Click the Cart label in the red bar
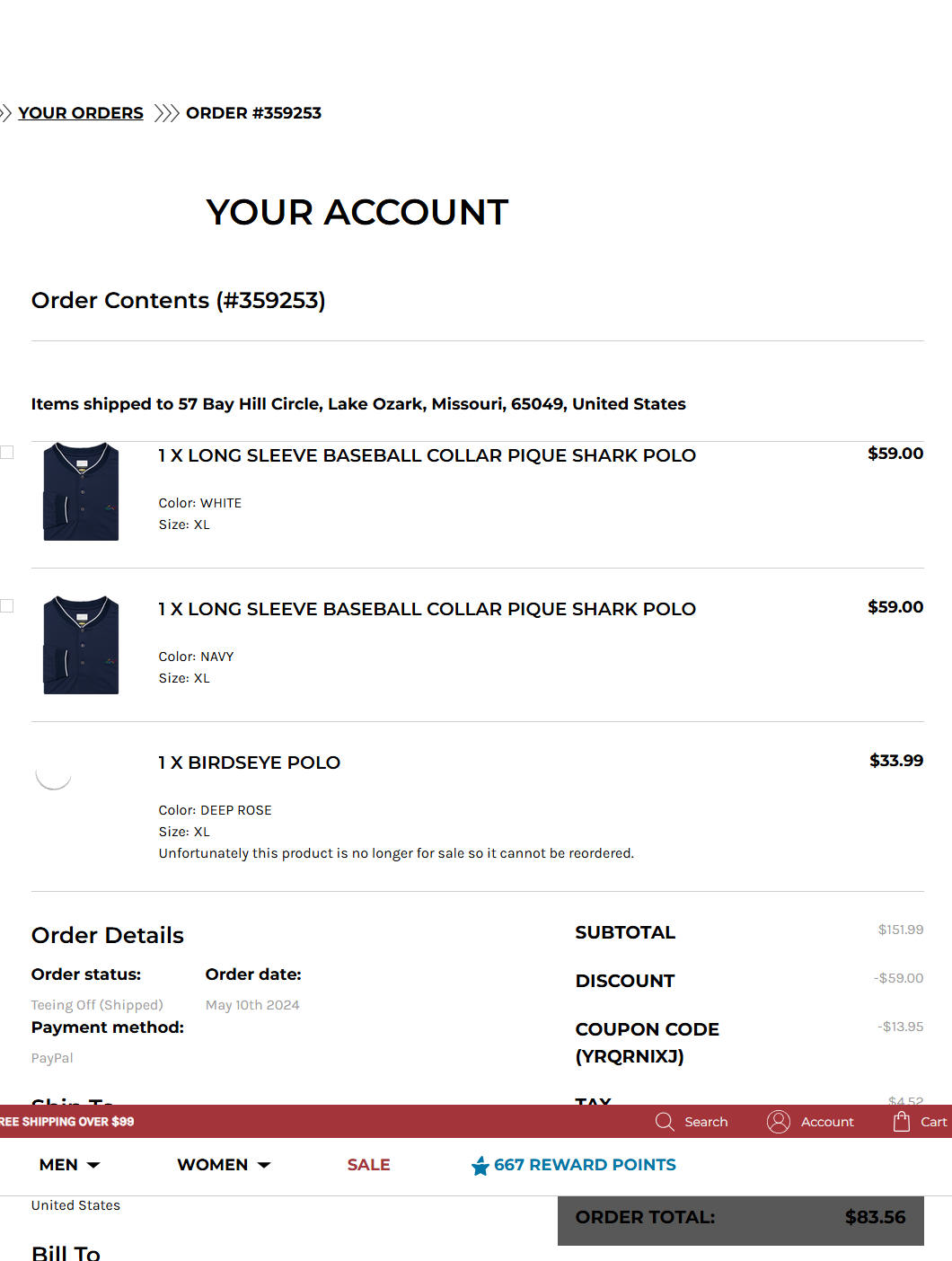This screenshot has width=952, height=1261. tap(933, 1122)
